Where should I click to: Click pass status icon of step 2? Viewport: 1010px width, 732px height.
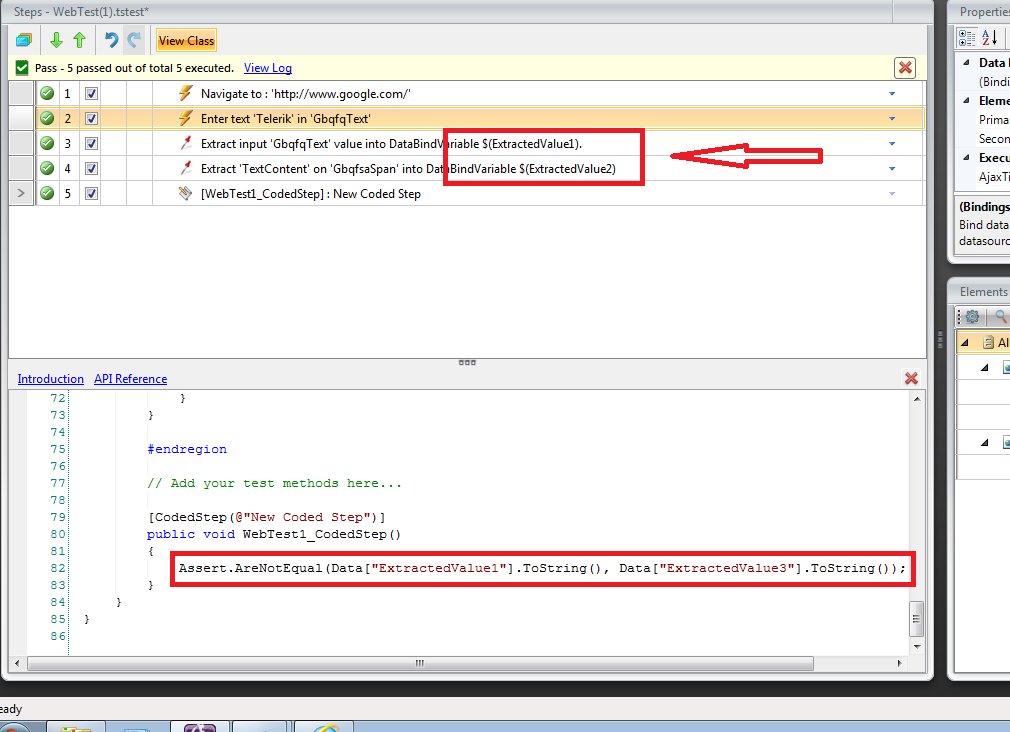tap(47, 119)
